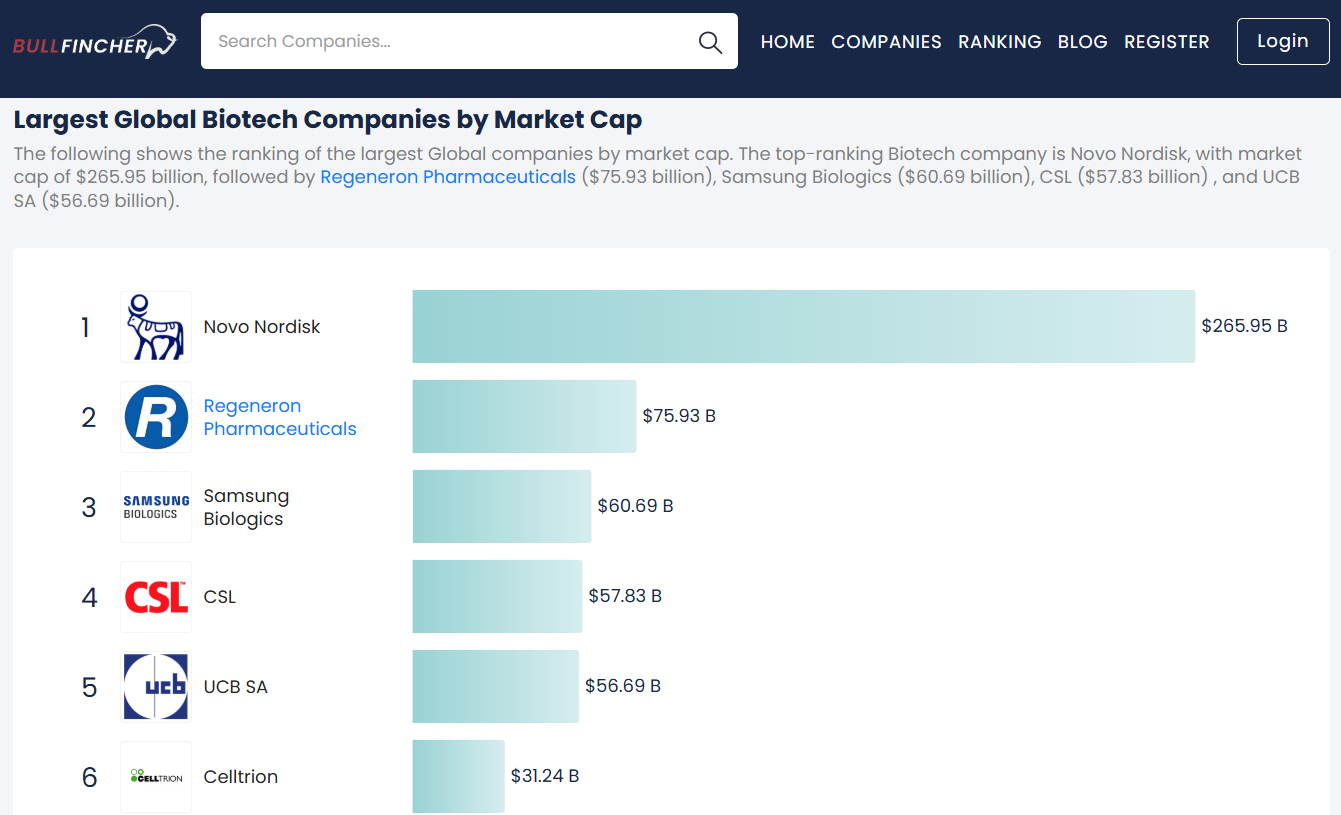Click the Regeneron blue R logo

[x=156, y=417]
